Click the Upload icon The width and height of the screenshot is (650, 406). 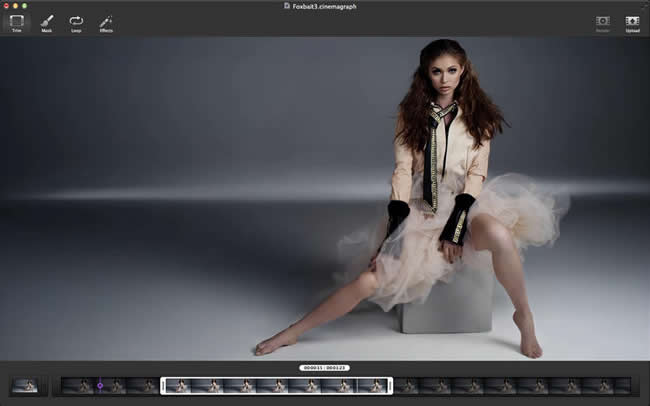tap(632, 22)
